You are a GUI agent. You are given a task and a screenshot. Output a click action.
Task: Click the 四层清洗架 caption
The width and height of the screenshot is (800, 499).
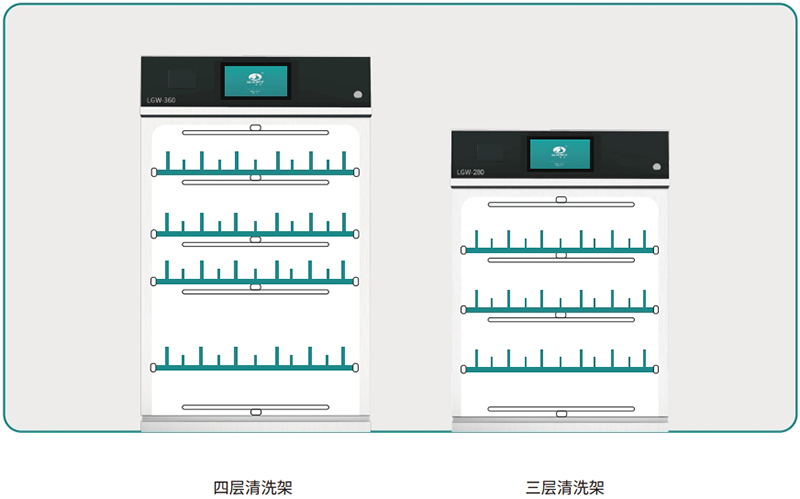(x=253, y=487)
